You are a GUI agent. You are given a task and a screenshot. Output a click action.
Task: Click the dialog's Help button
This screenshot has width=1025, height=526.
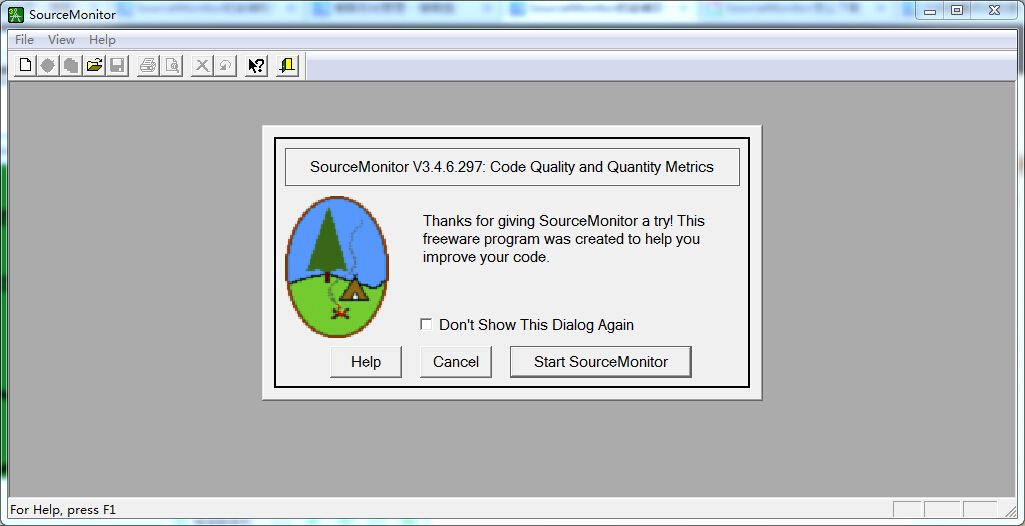pyautogui.click(x=366, y=362)
